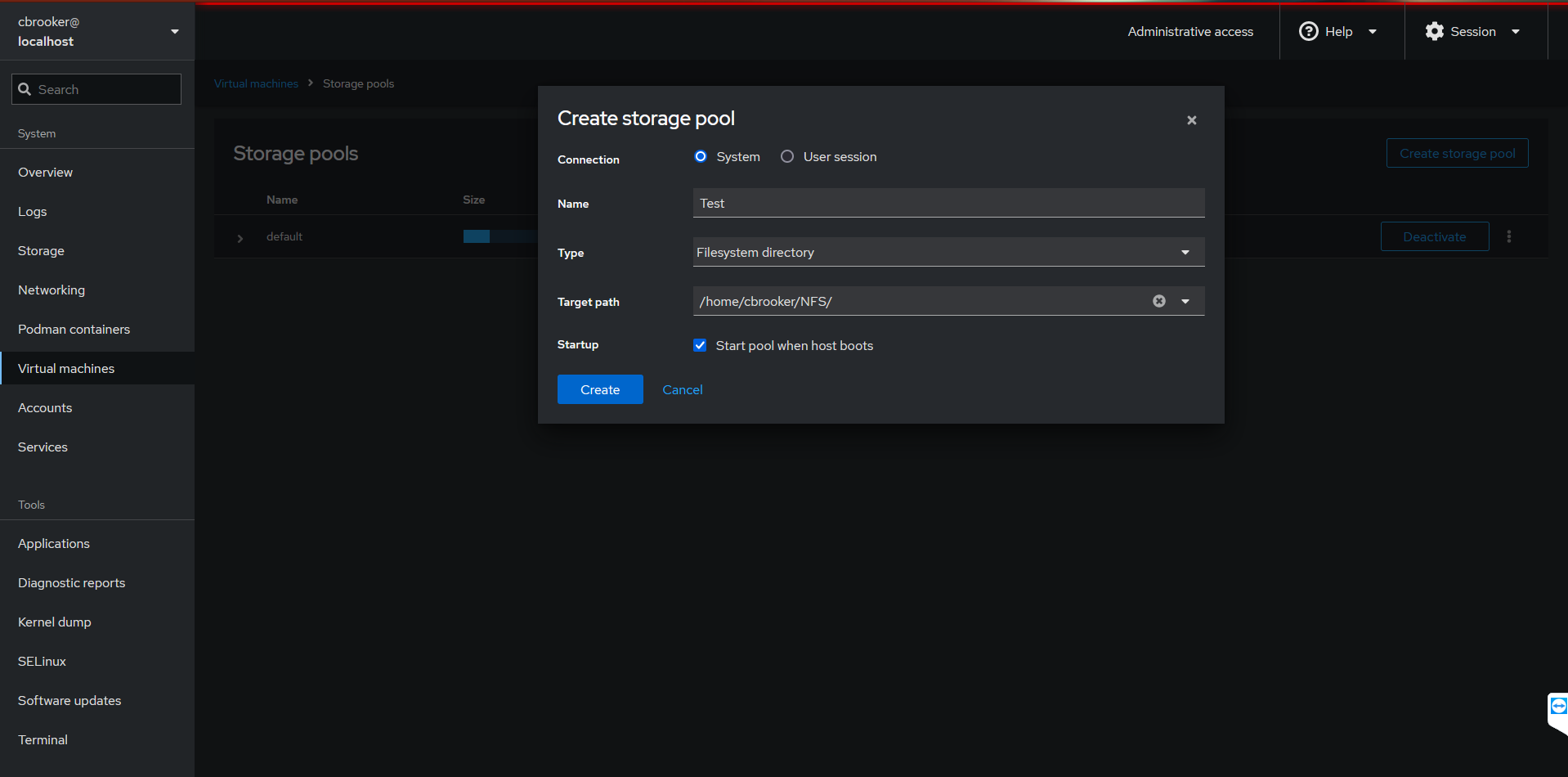Expand the default storage pool row
Image resolution: width=1568 pixels, height=777 pixels.
tap(240, 238)
